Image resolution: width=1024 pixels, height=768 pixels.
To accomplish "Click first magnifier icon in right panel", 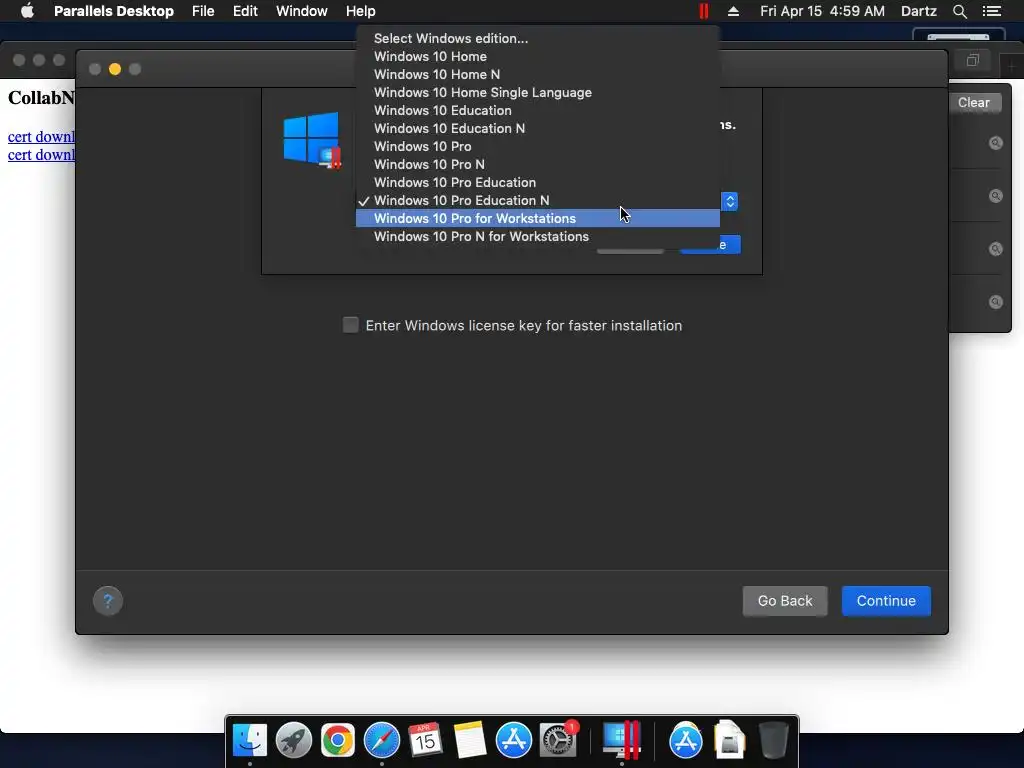I will [x=995, y=143].
